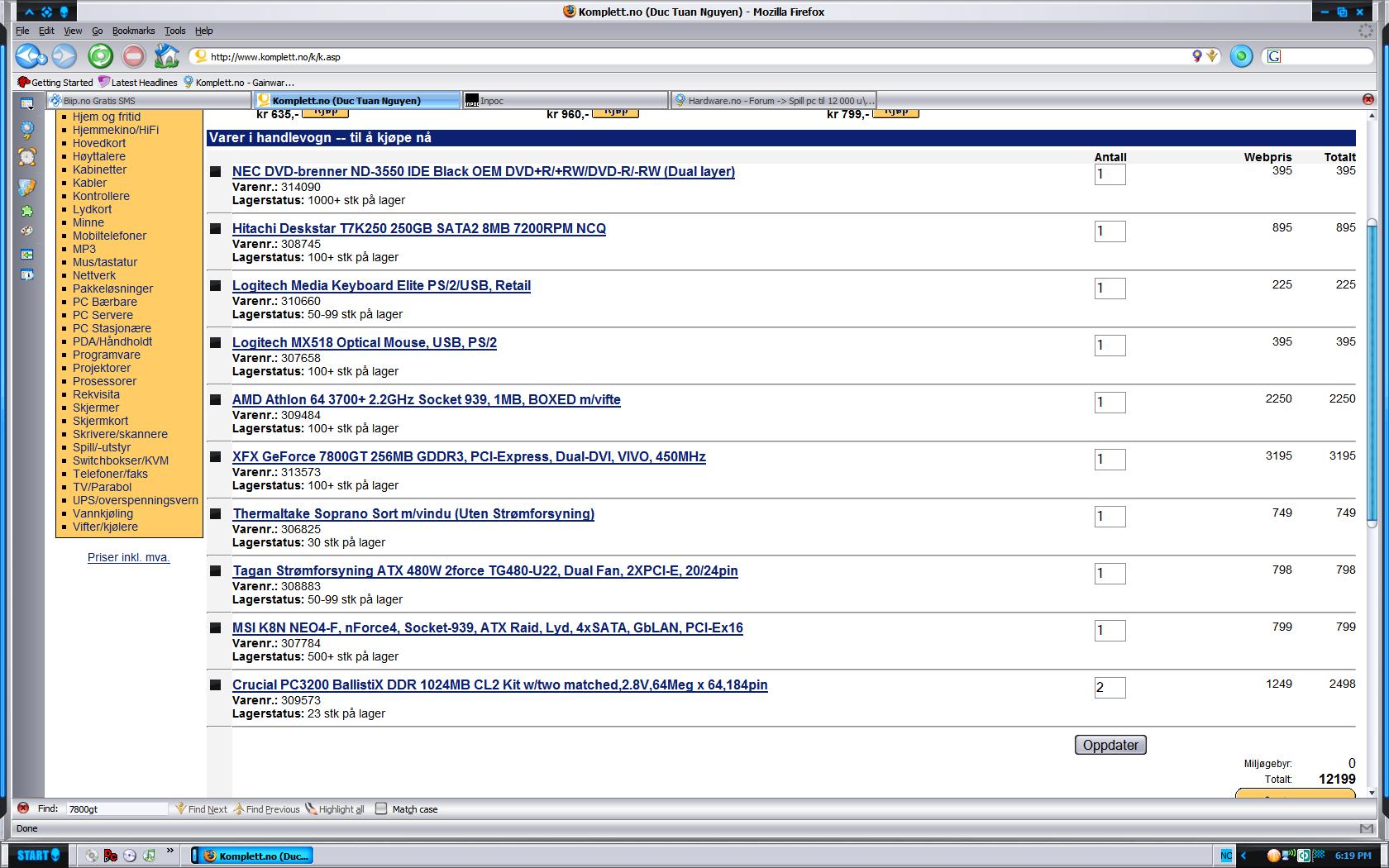The image size is (1389, 868).
Task: Open MSI K8N NEO4-F product link
Action: click(488, 627)
